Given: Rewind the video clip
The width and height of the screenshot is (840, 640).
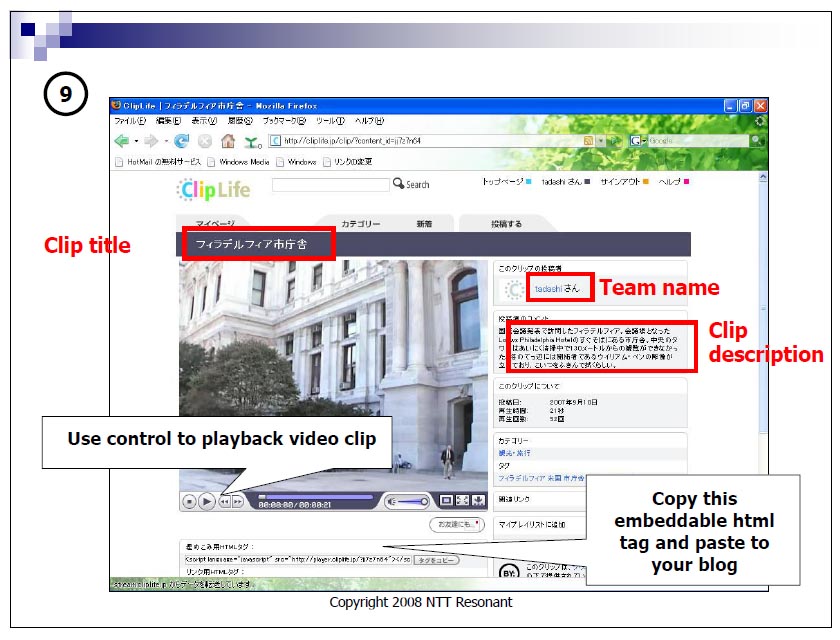Looking at the screenshot, I should pos(224,502).
